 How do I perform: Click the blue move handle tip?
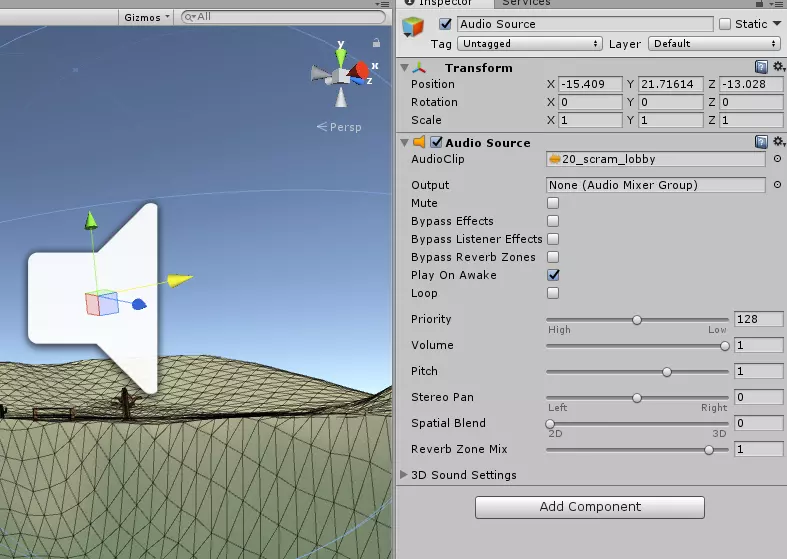pyautogui.click(x=139, y=304)
